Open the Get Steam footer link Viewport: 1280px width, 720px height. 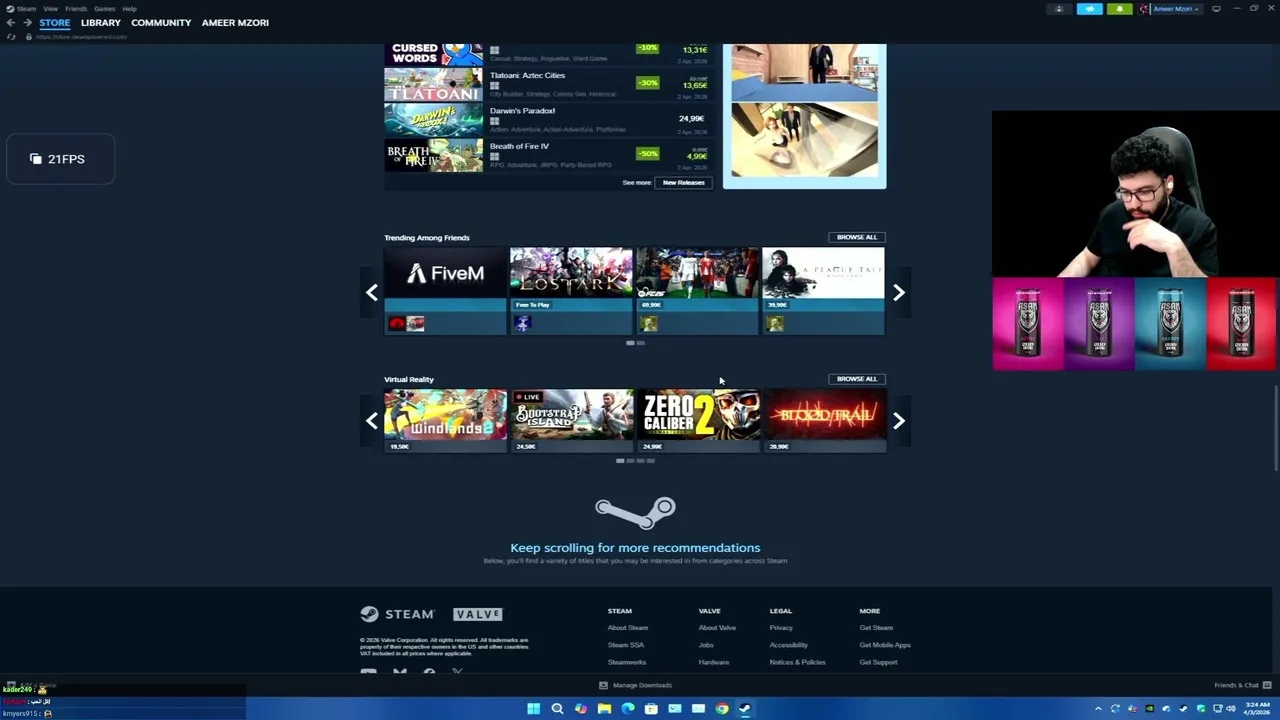coord(876,628)
